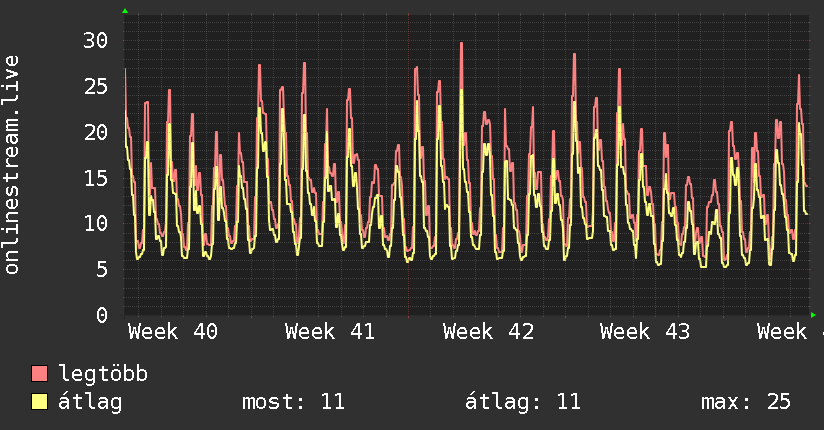Click the y-axis value 10
Screen dimensions: 824x430
[96, 224]
